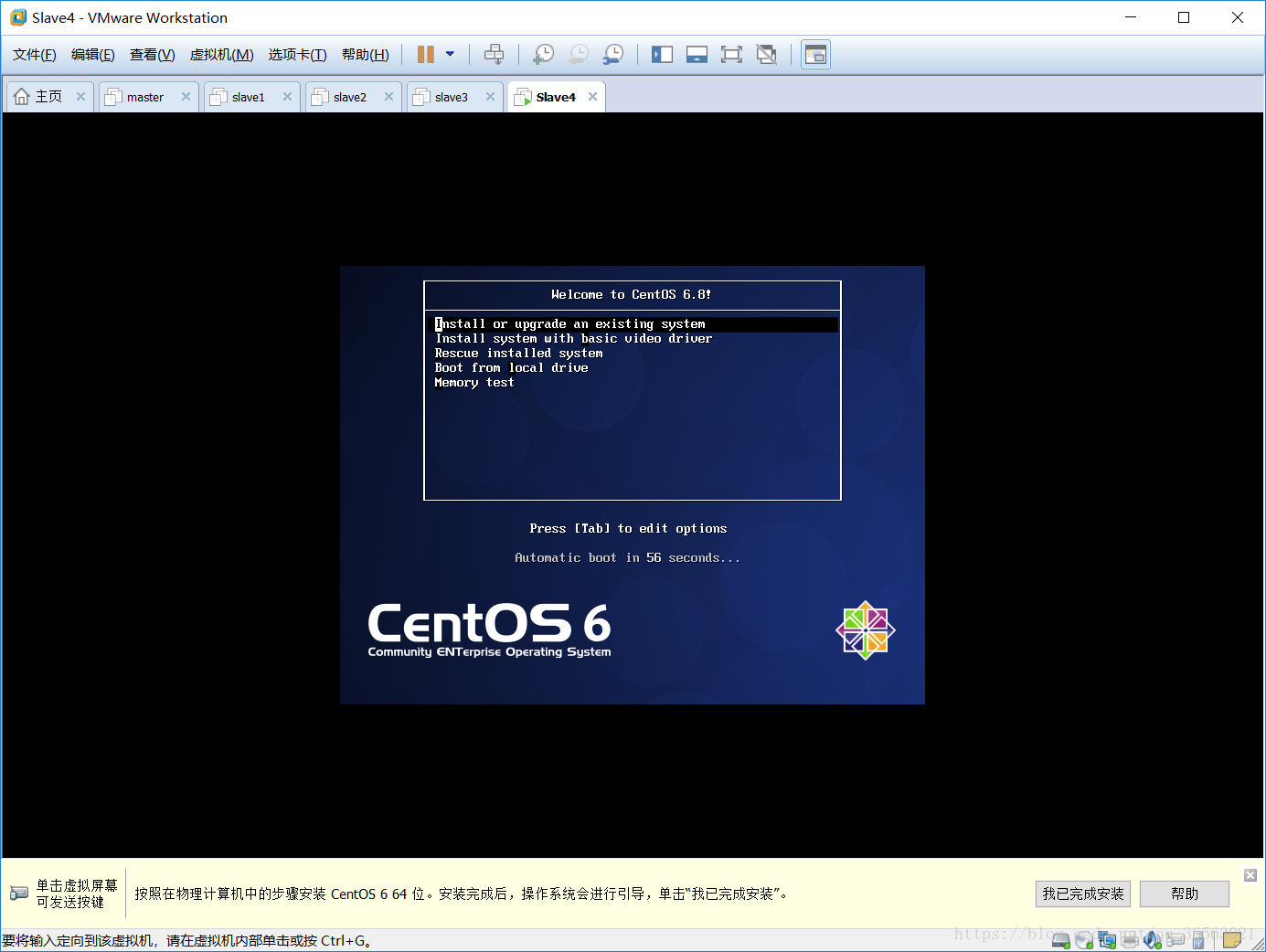
Task: Click 'Automatic boot in 56 seconds' text
Action: (628, 558)
